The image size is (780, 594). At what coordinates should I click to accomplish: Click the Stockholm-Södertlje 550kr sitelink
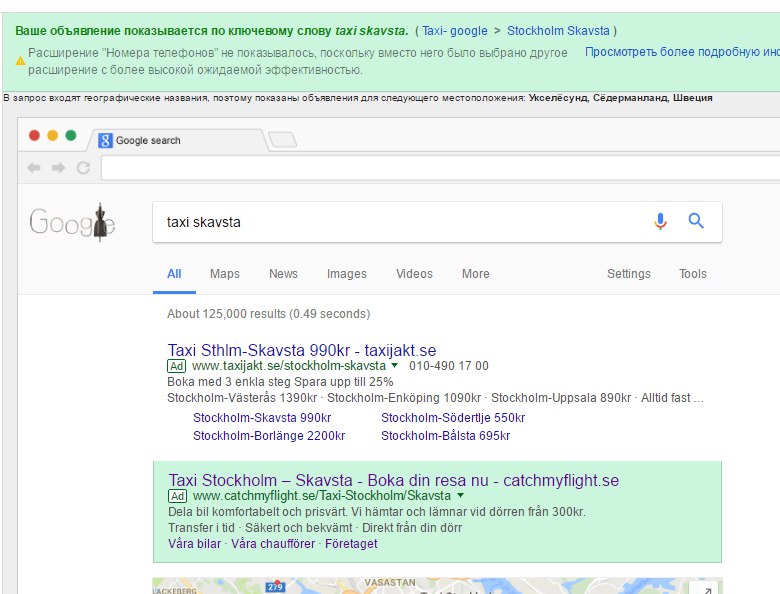[x=453, y=418]
